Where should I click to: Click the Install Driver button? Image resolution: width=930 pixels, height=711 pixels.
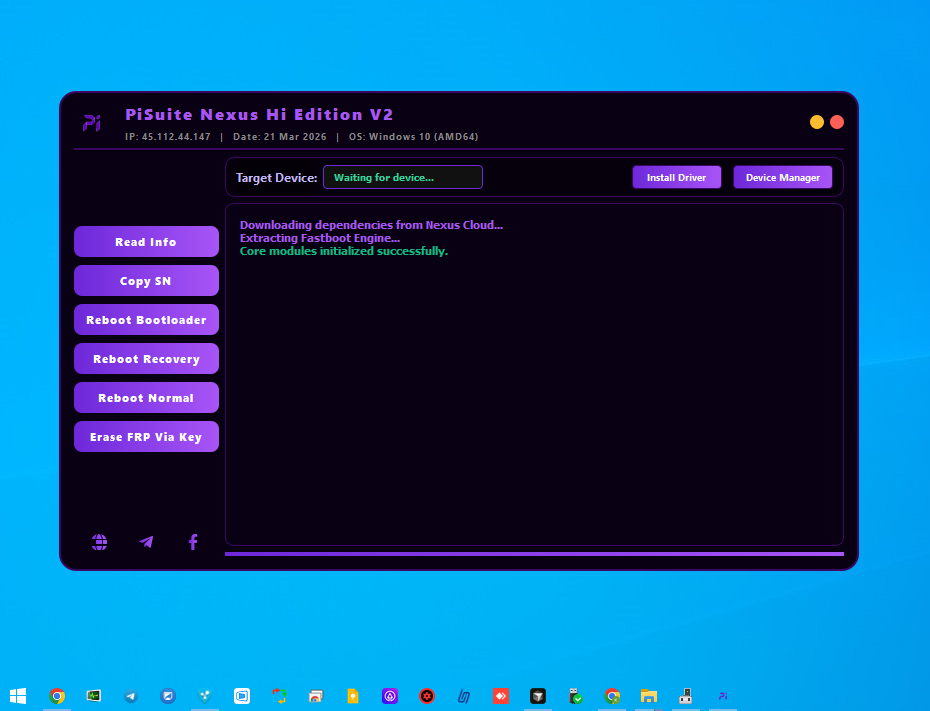click(676, 177)
